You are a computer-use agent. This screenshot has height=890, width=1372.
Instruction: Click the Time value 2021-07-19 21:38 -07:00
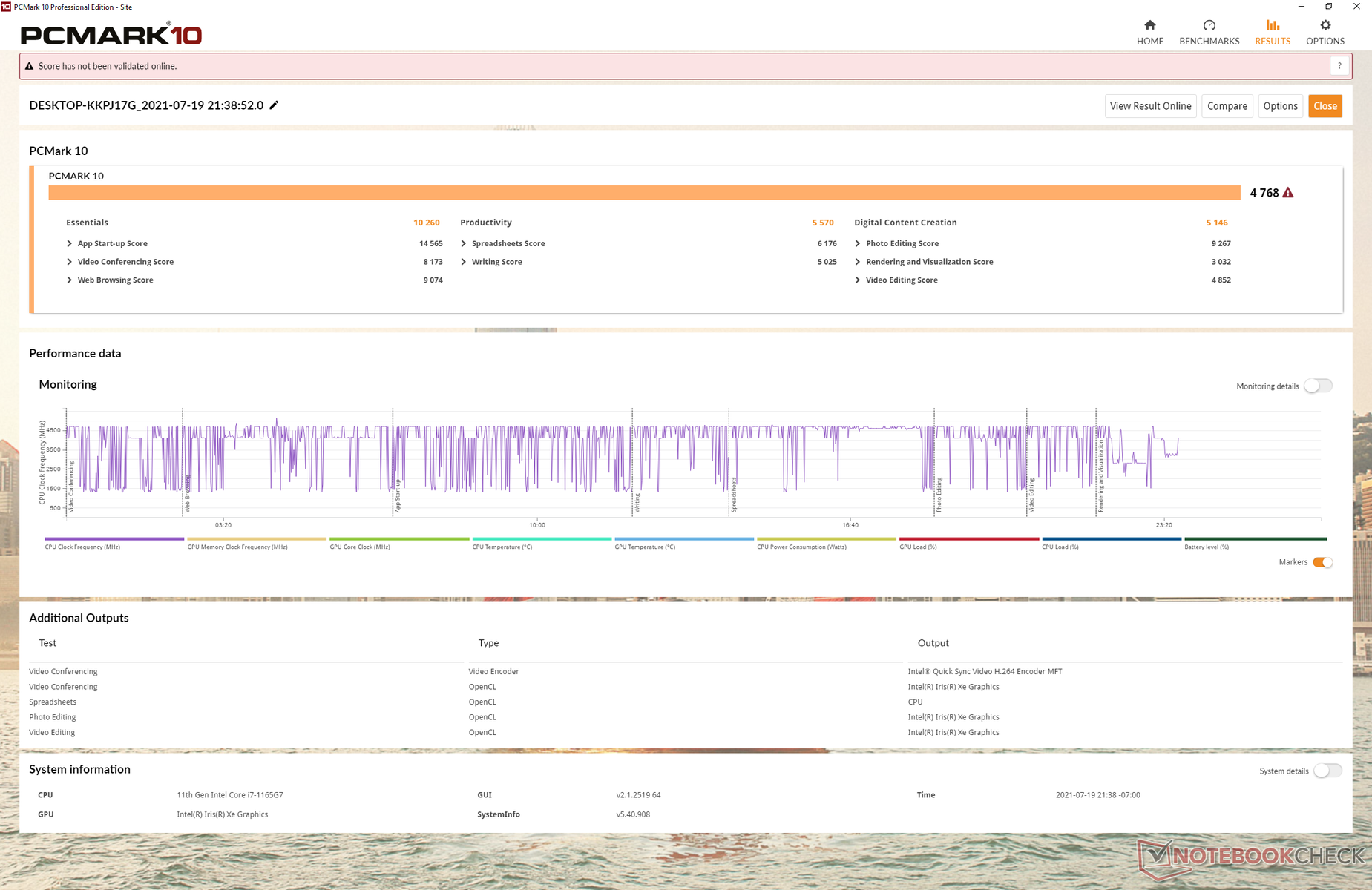coord(1098,795)
